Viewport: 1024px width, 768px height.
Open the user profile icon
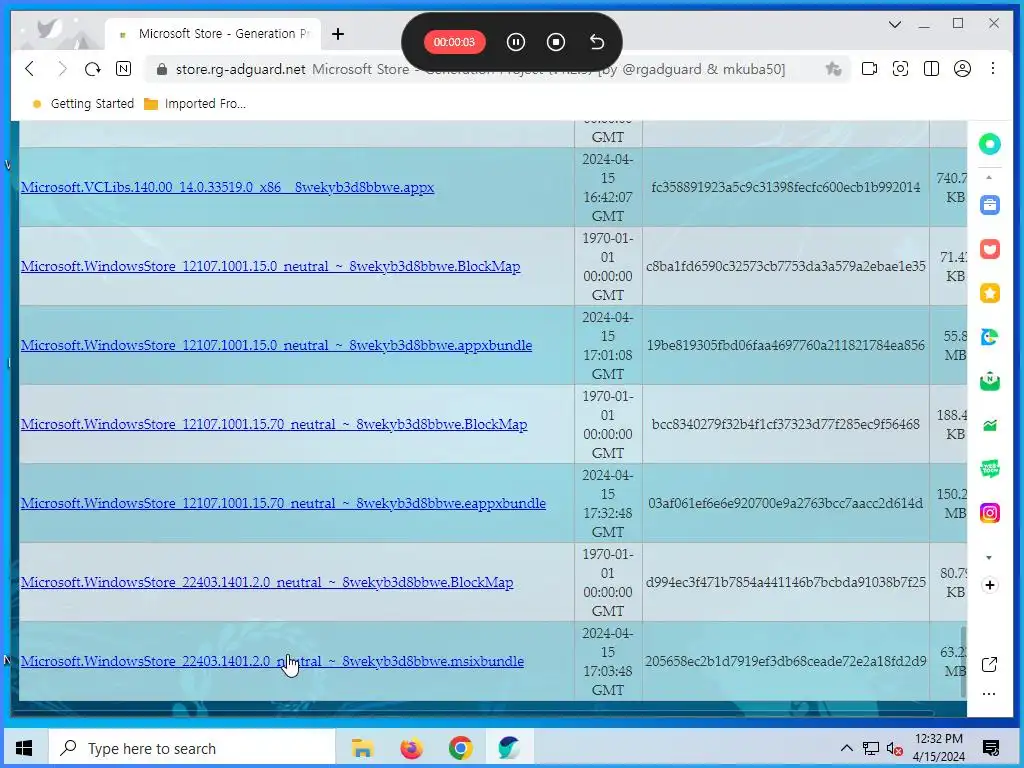tap(962, 69)
